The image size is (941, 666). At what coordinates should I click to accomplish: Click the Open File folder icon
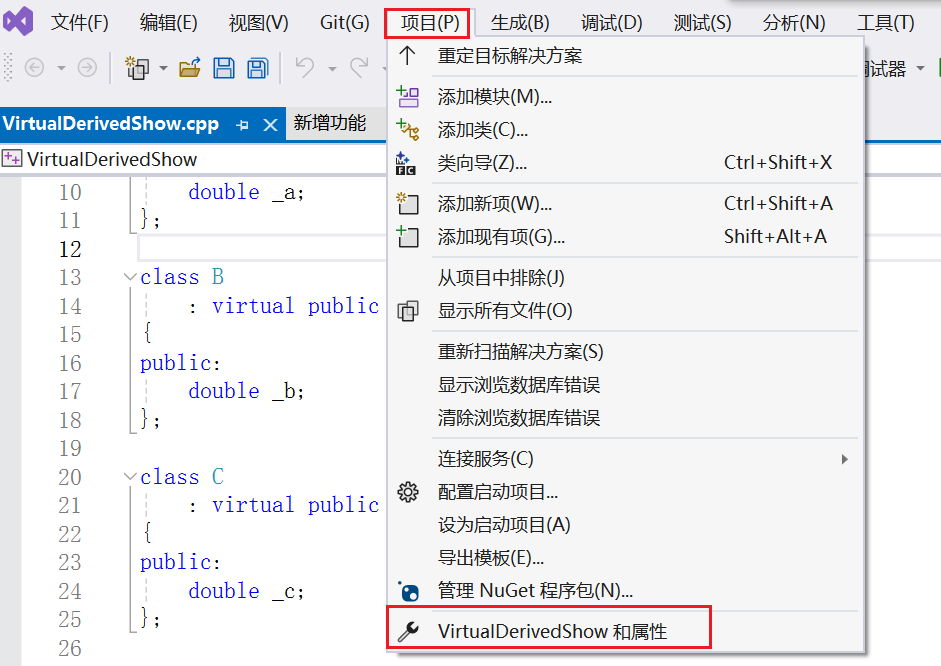pos(190,68)
